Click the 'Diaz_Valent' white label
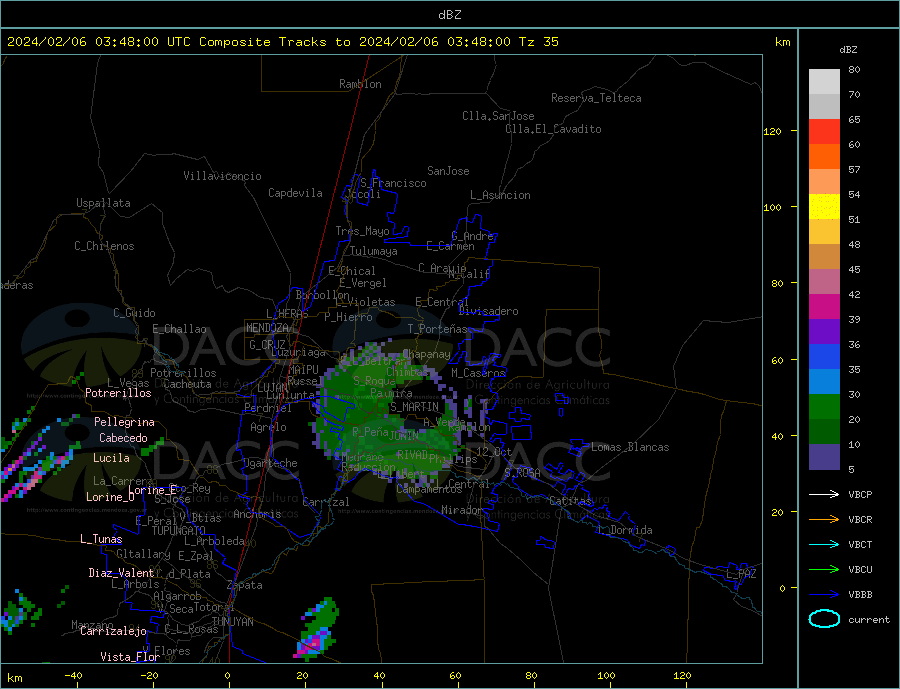The width and height of the screenshot is (900, 689). point(121,573)
